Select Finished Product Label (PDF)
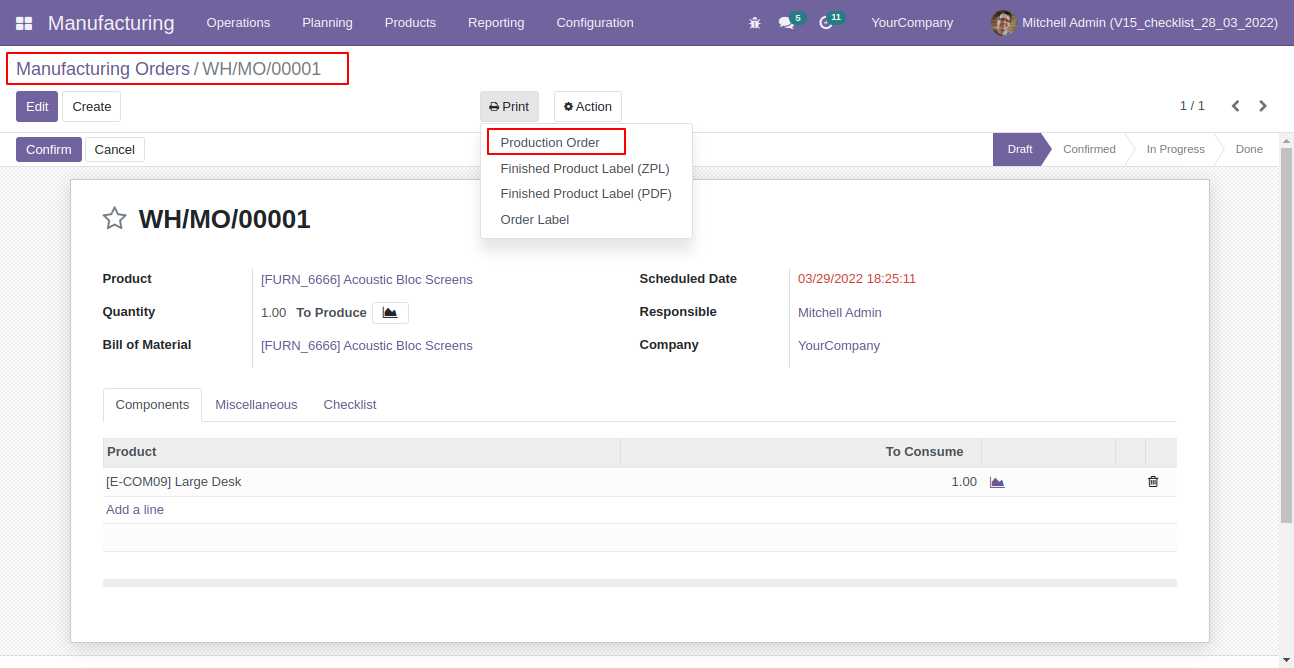 click(586, 194)
